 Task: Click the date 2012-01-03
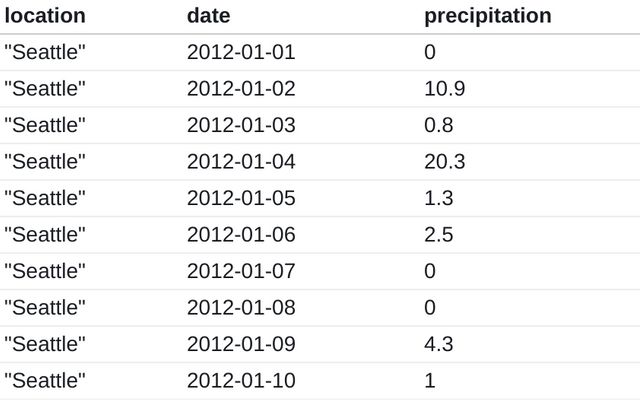(x=241, y=125)
